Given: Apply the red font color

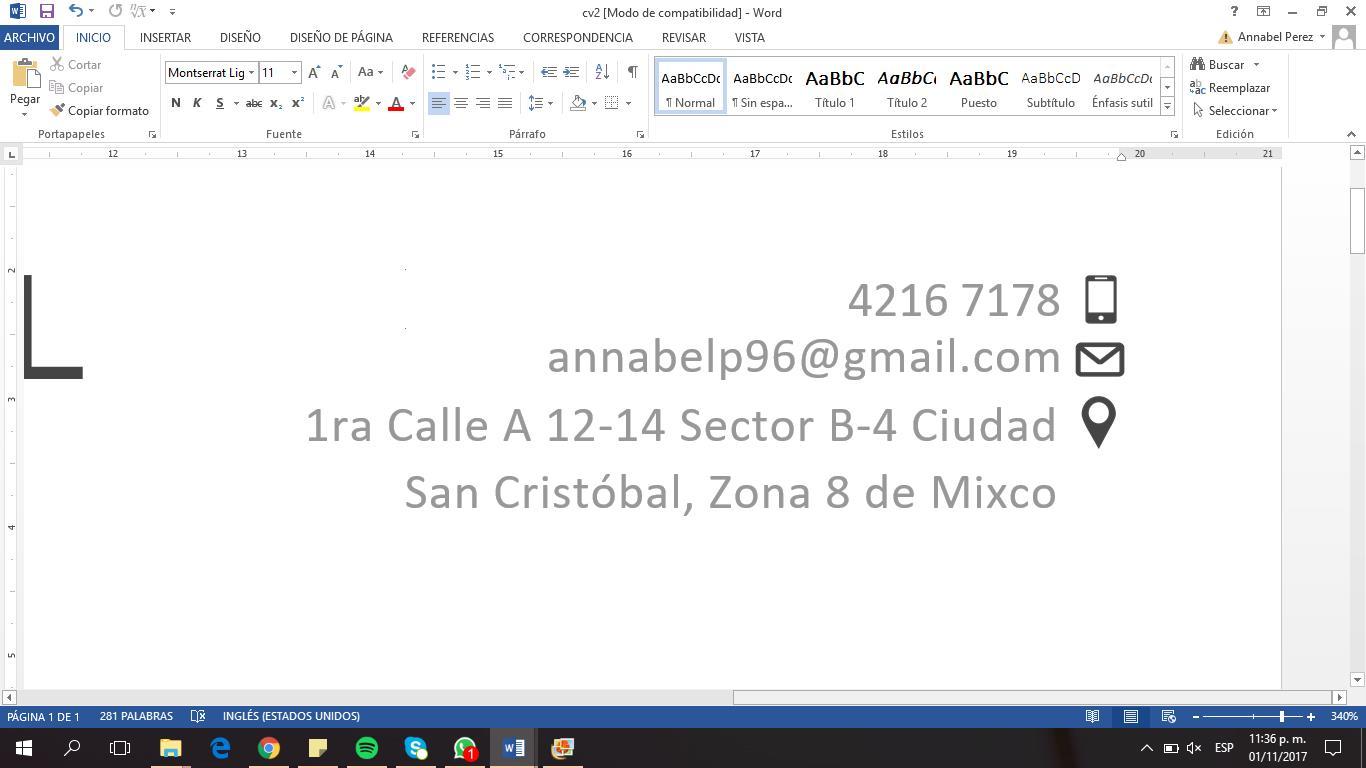Looking at the screenshot, I should tap(396, 103).
